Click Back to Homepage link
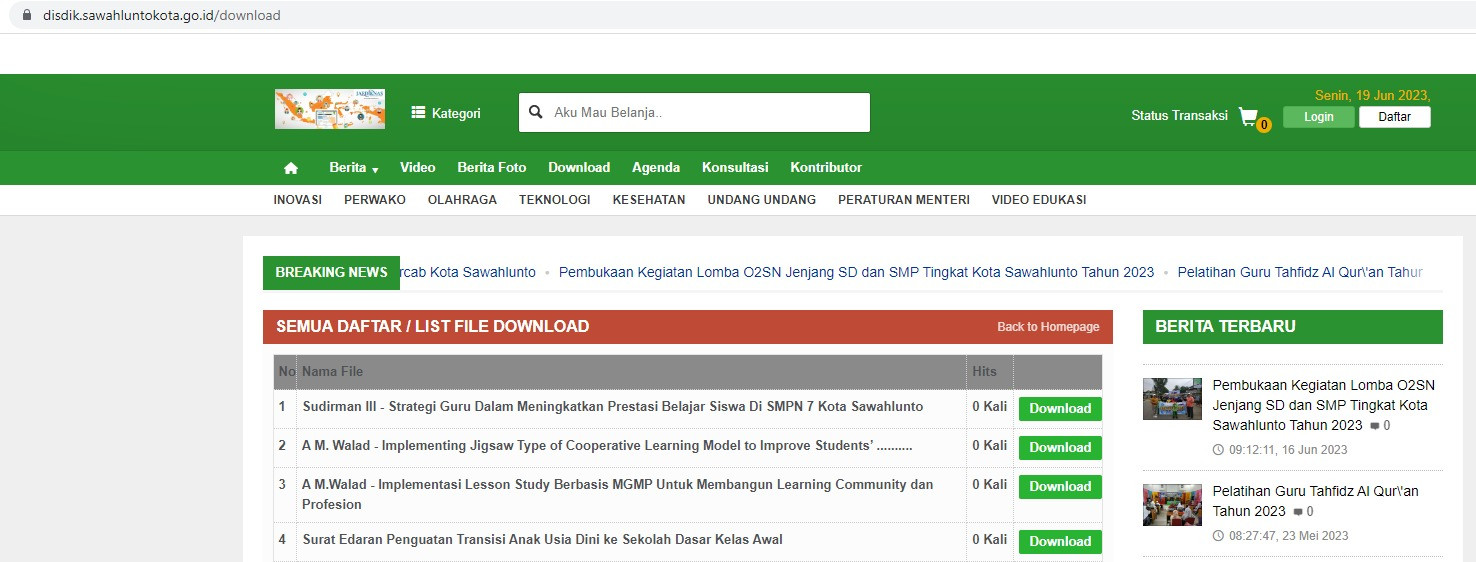 click(1048, 327)
